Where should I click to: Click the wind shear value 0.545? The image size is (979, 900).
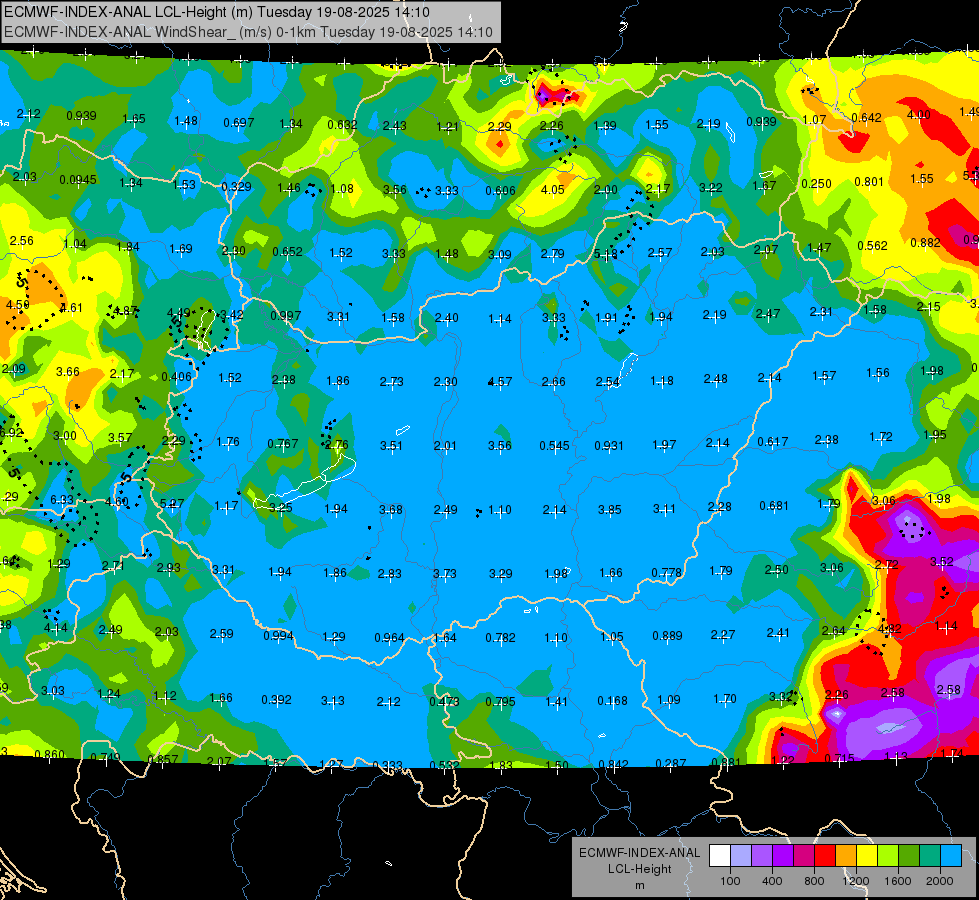click(x=554, y=446)
